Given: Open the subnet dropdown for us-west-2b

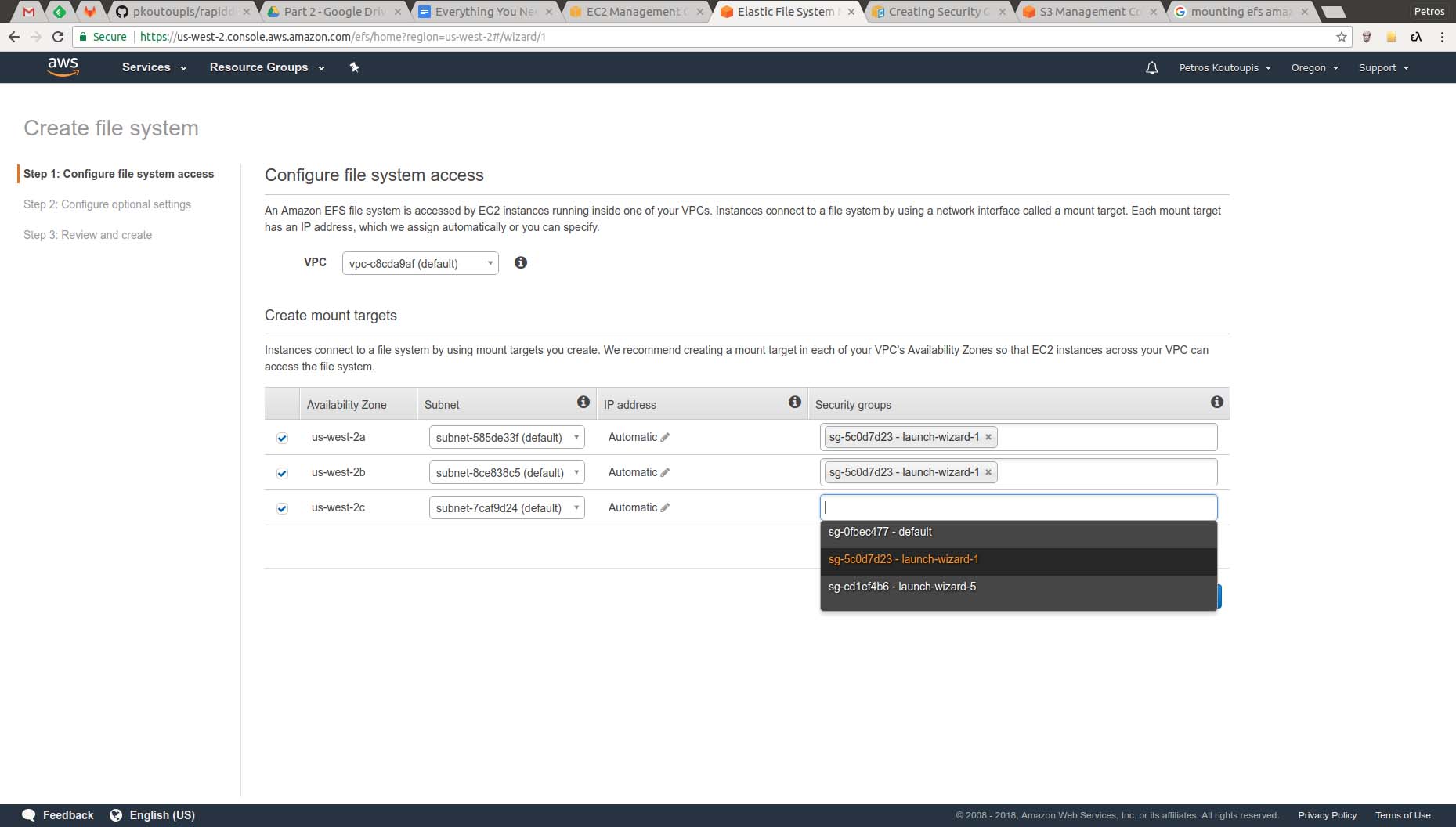Looking at the screenshot, I should (x=507, y=472).
